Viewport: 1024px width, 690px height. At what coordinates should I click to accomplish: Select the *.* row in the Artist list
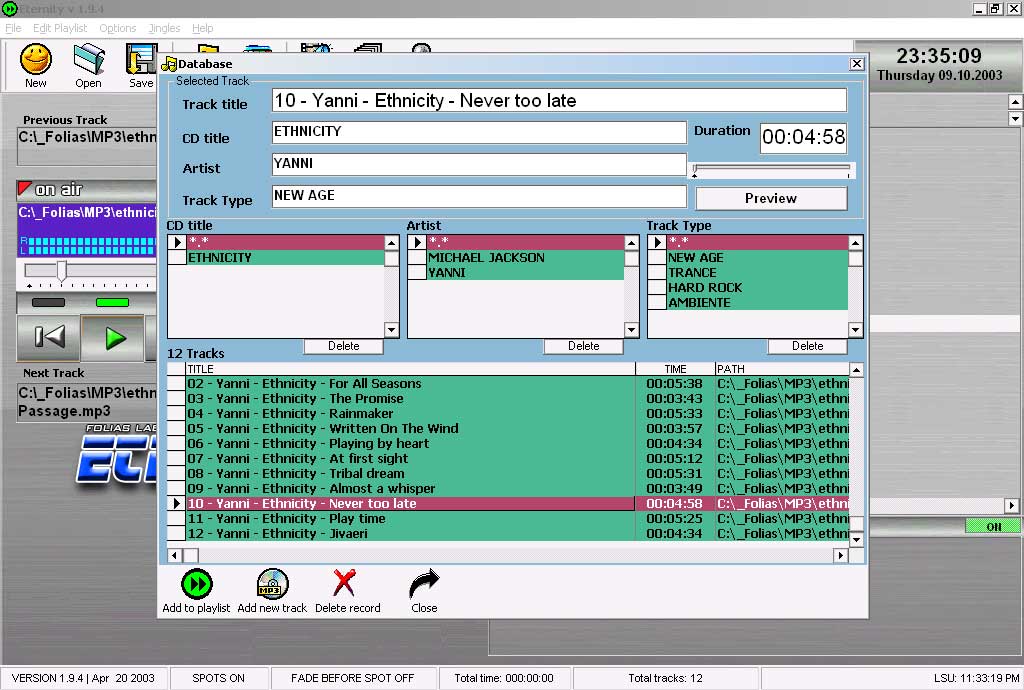coord(525,242)
